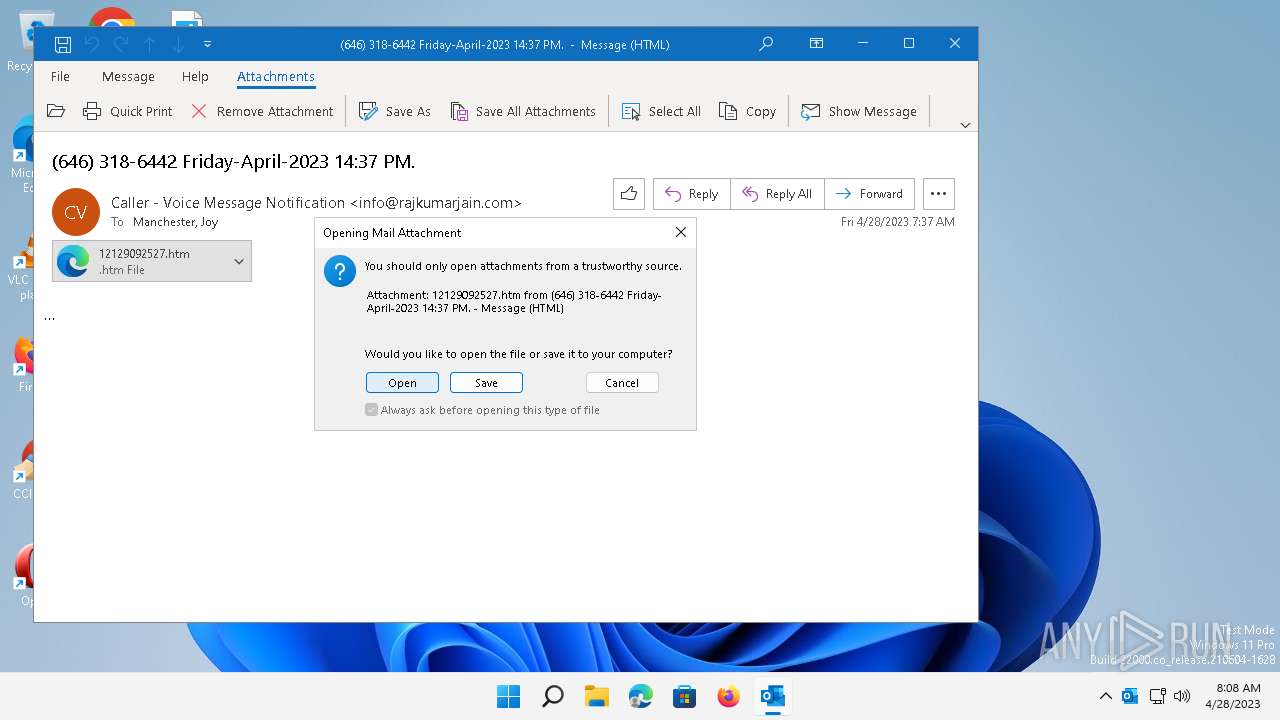Click the Reply button
The height and width of the screenshot is (720, 1280).
[x=692, y=194]
